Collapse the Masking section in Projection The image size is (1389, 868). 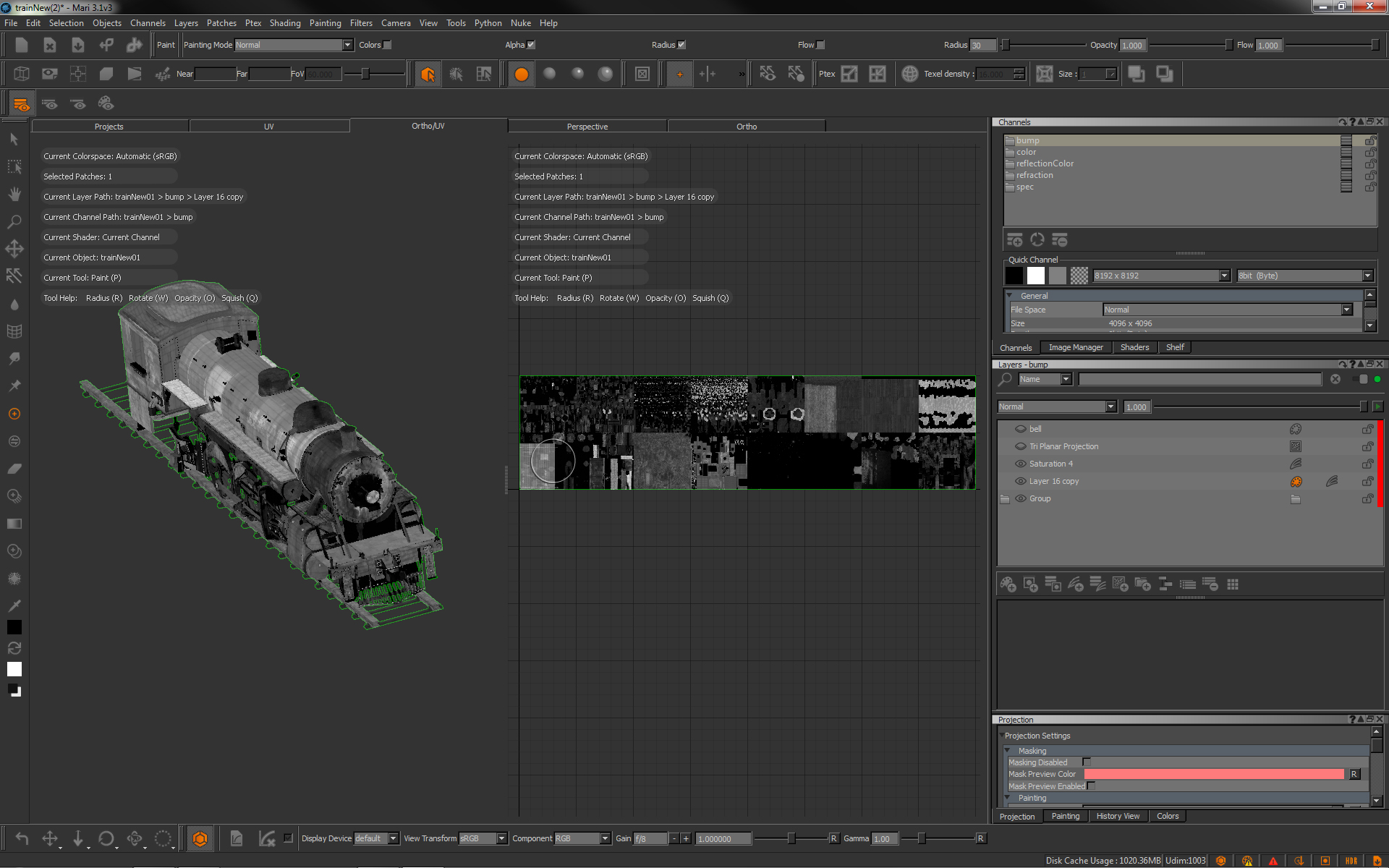coord(1008,751)
